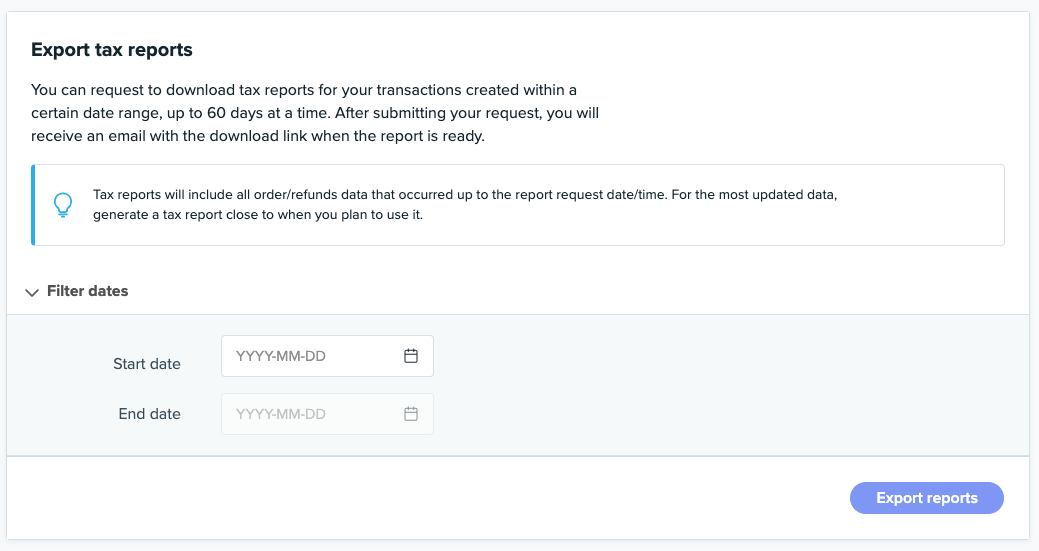Screen dimensions: 1039x551
Task: Click the End date field label
Action: (150, 413)
